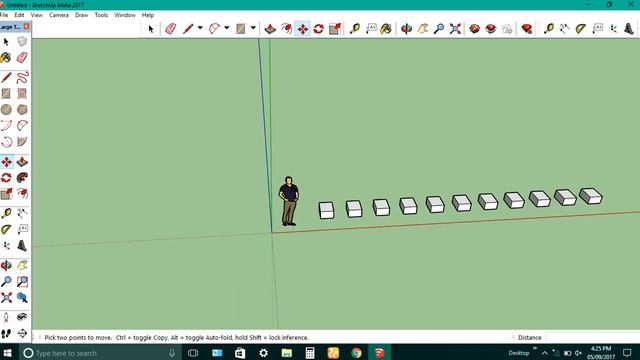
Task: Select the Protractor tool in Large Tool Set
Action: coord(6,229)
